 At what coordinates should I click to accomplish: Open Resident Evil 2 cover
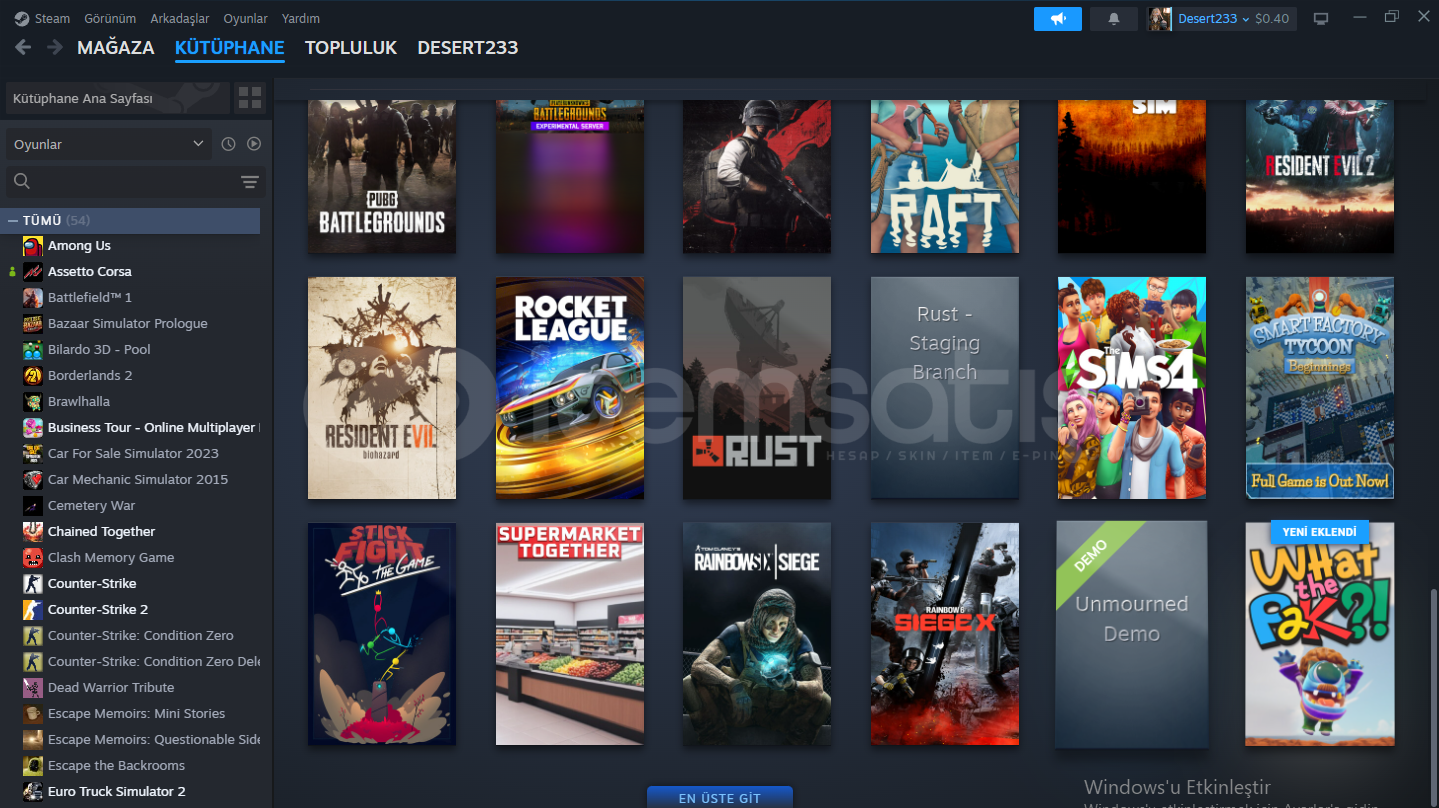tap(1320, 176)
